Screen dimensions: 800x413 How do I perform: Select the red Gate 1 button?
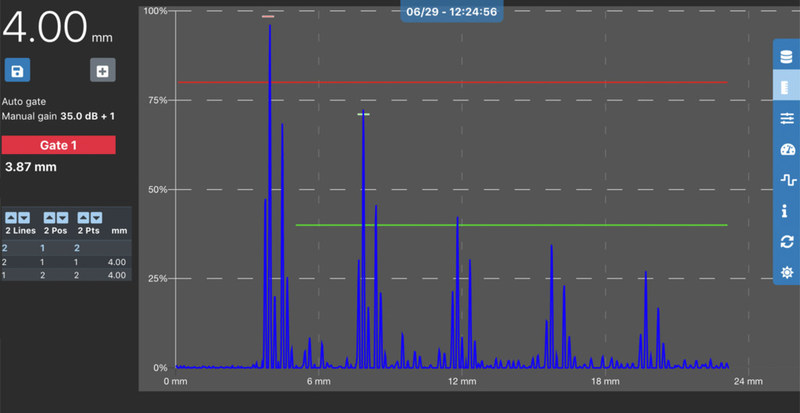(59, 145)
